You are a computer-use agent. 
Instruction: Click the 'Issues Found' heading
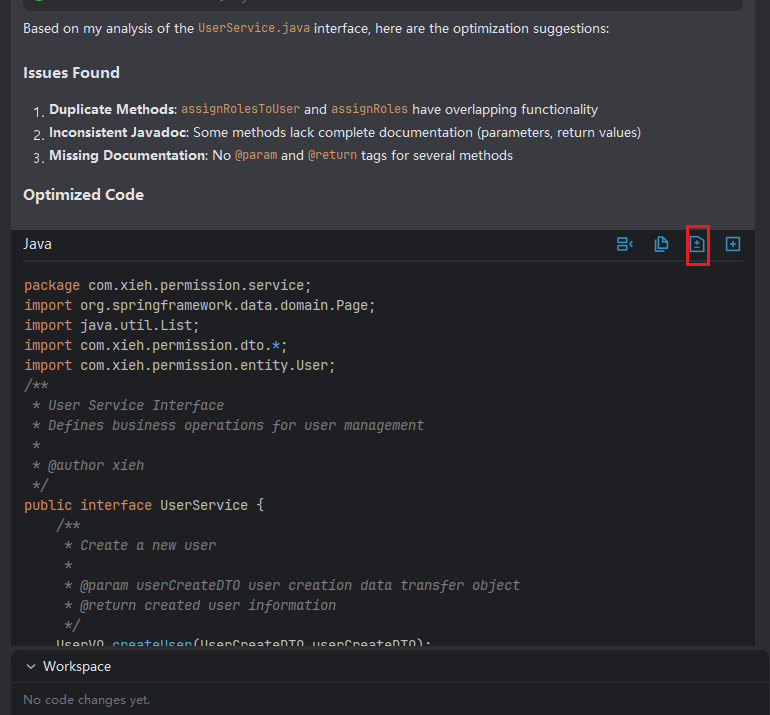[71, 72]
